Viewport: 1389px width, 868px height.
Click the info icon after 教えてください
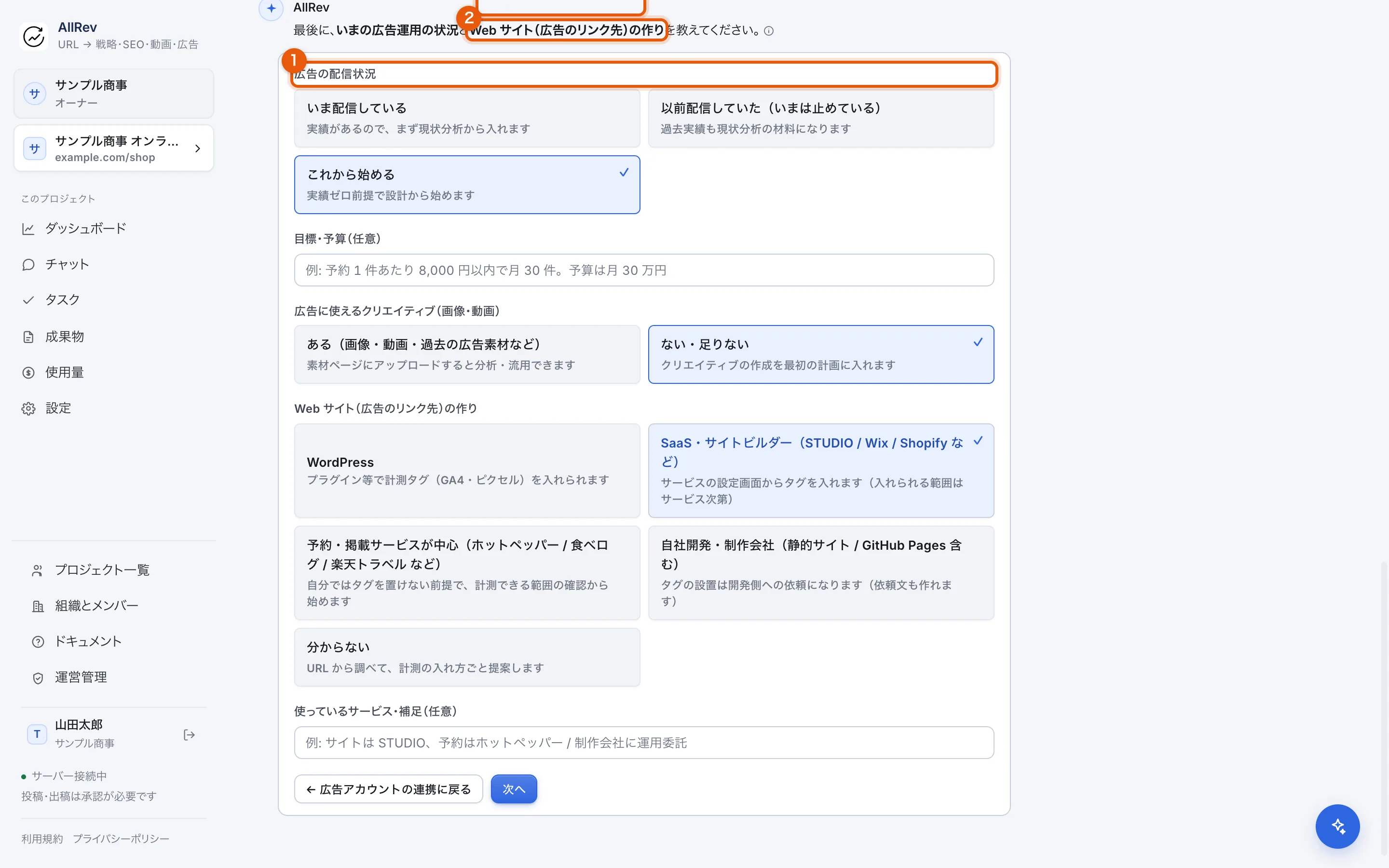coord(769,31)
